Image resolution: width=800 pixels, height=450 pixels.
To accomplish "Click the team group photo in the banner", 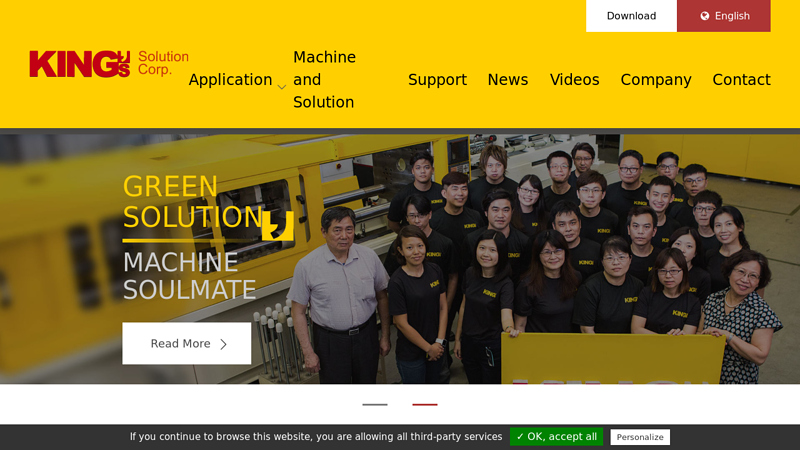I will click(x=560, y=250).
